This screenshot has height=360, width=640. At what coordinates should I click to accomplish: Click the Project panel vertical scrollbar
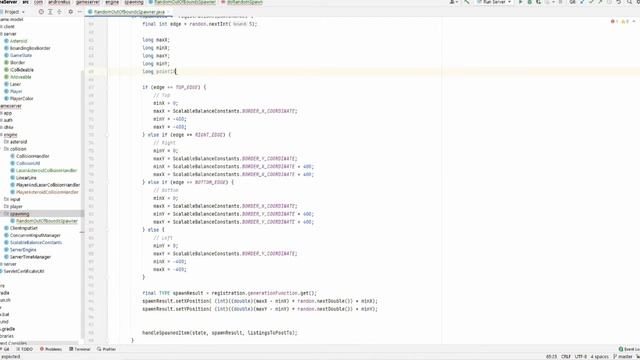[x=82, y=204]
